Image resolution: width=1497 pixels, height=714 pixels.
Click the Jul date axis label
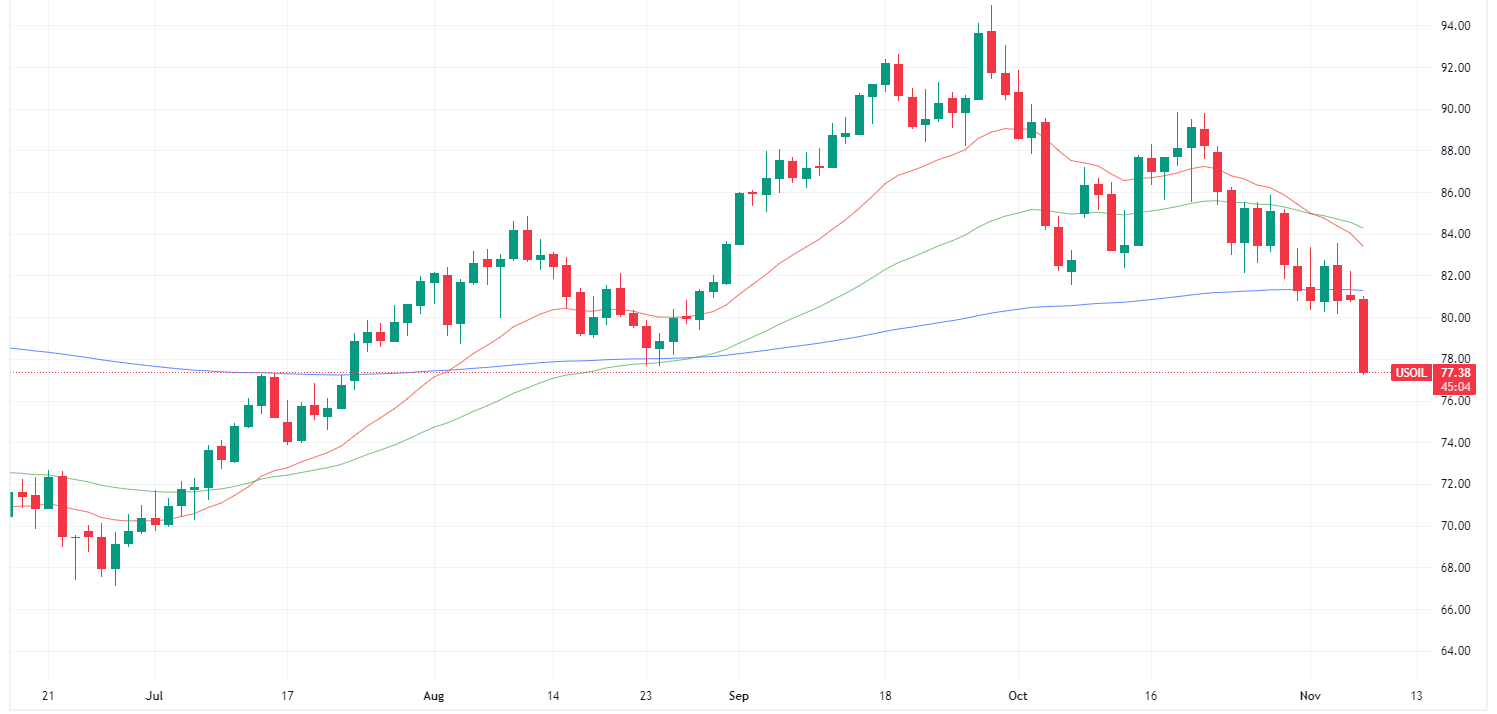point(155,695)
